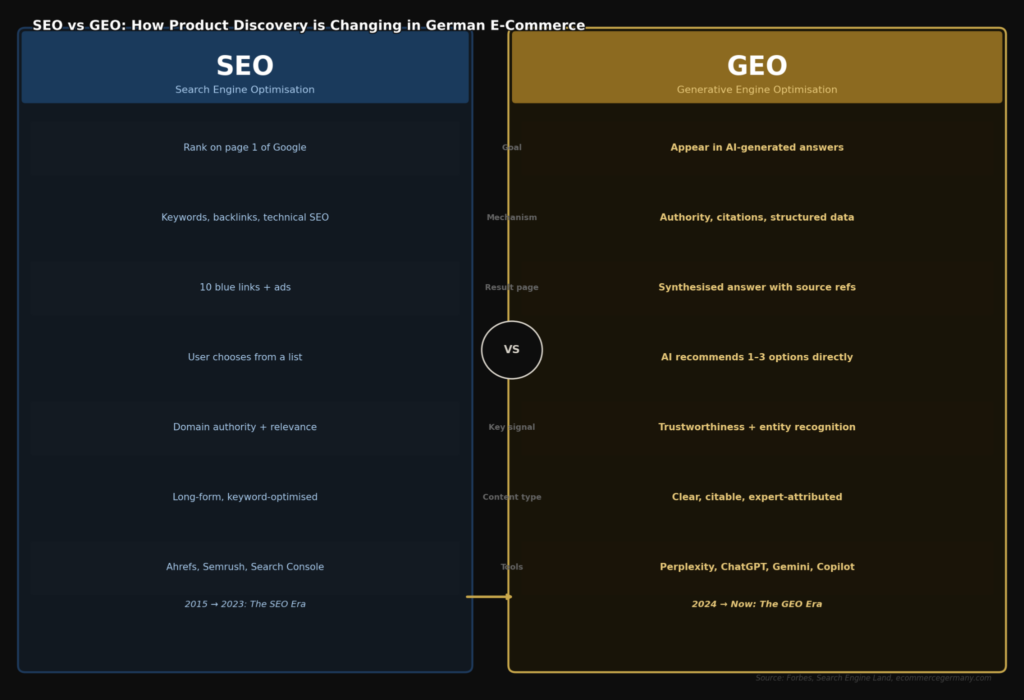Click 'Domain authority + relevance' row
The height and width of the screenshot is (700, 1024).
[x=245, y=428]
